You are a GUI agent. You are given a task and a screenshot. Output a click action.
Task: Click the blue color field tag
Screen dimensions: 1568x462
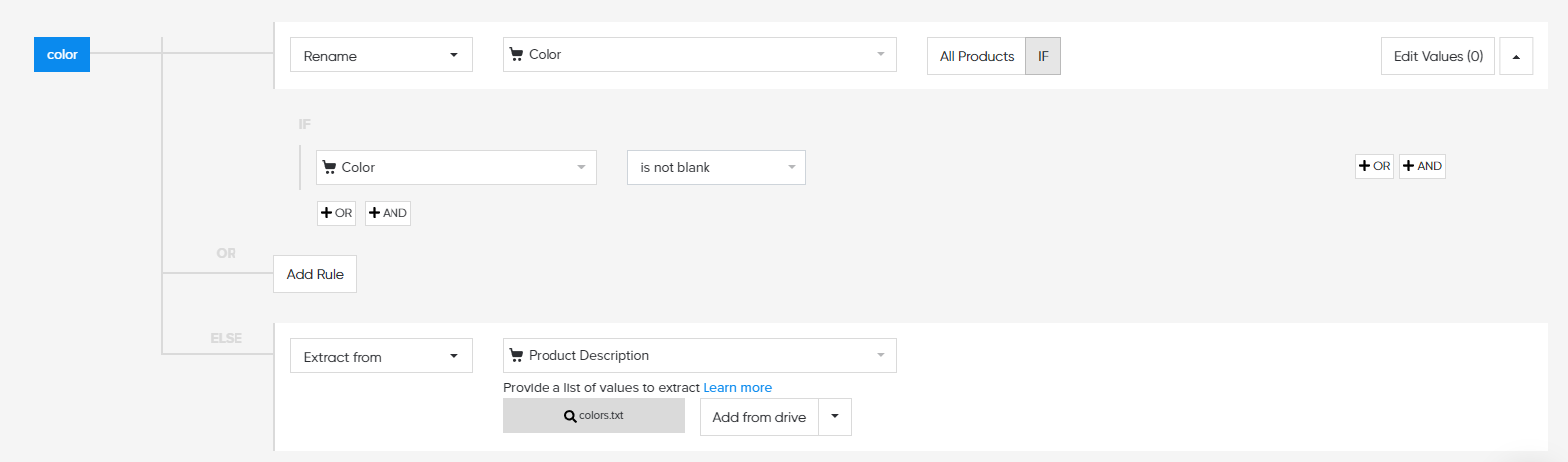tap(62, 55)
